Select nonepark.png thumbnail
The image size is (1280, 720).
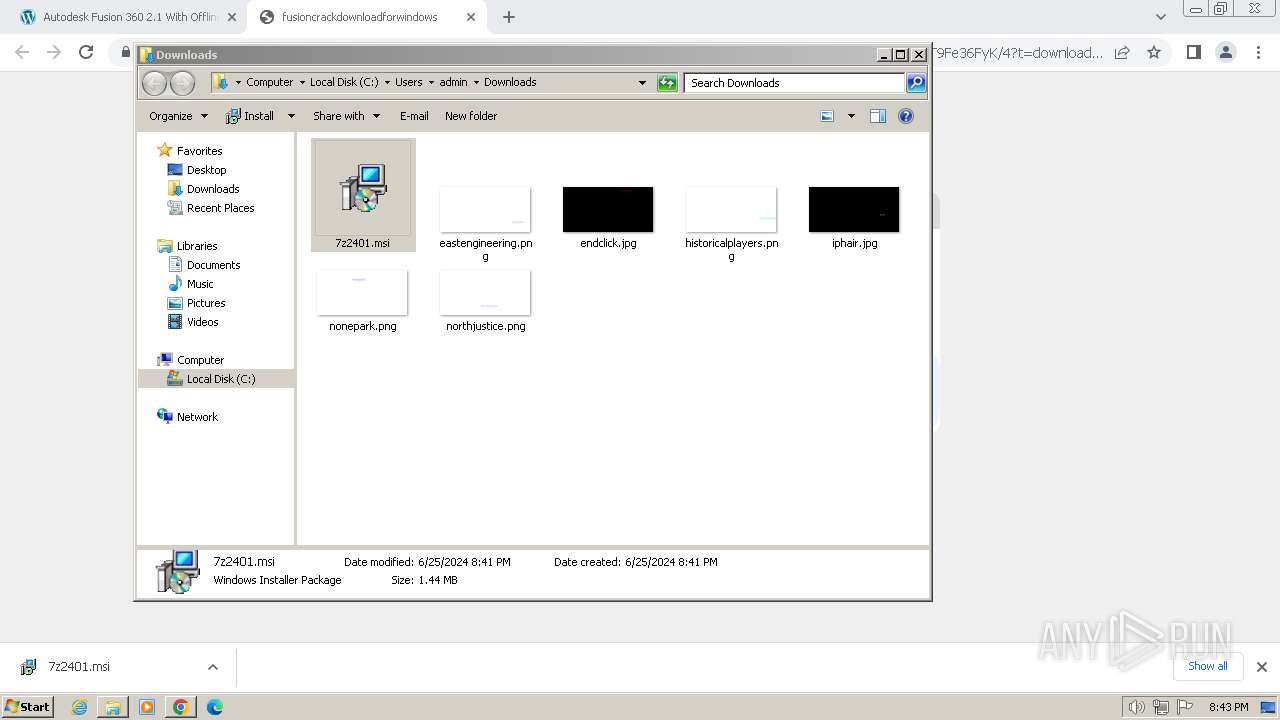coord(362,292)
